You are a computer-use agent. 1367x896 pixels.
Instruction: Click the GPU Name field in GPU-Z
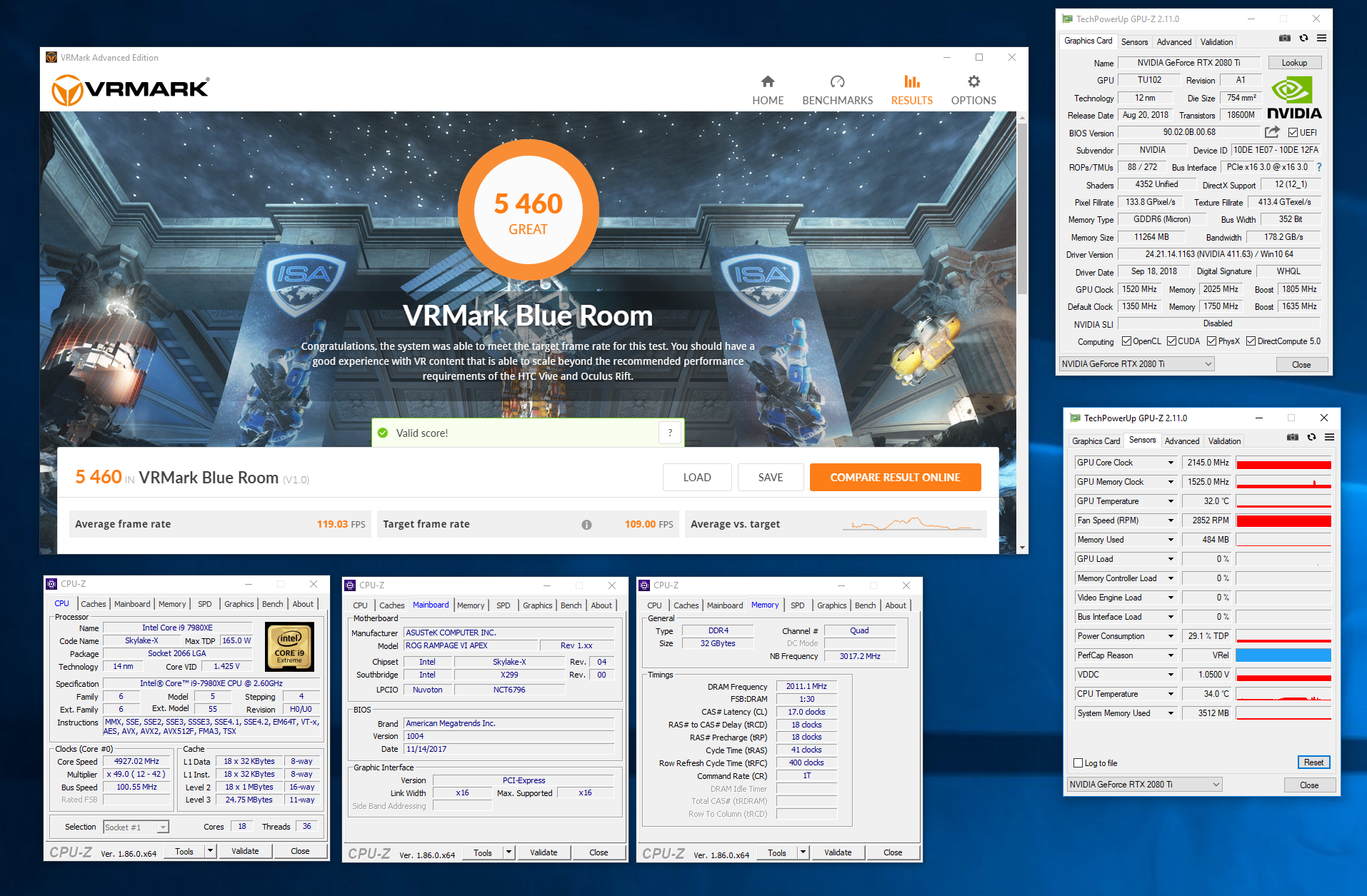pyautogui.click(x=1188, y=63)
